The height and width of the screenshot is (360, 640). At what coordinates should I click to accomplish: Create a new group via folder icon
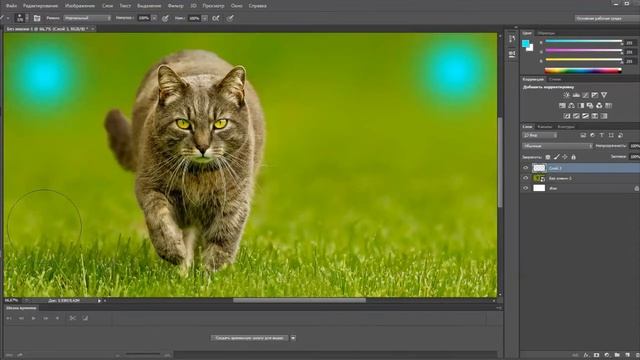(617, 356)
